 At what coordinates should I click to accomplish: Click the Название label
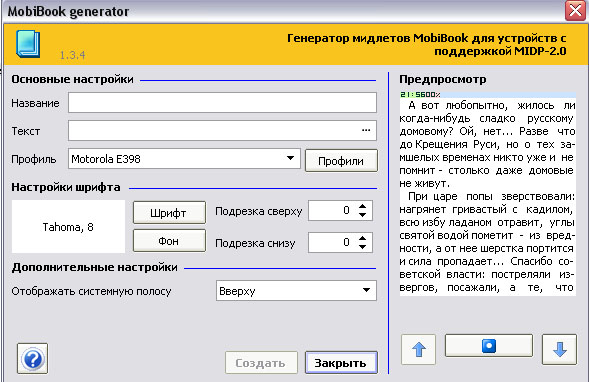(35, 103)
